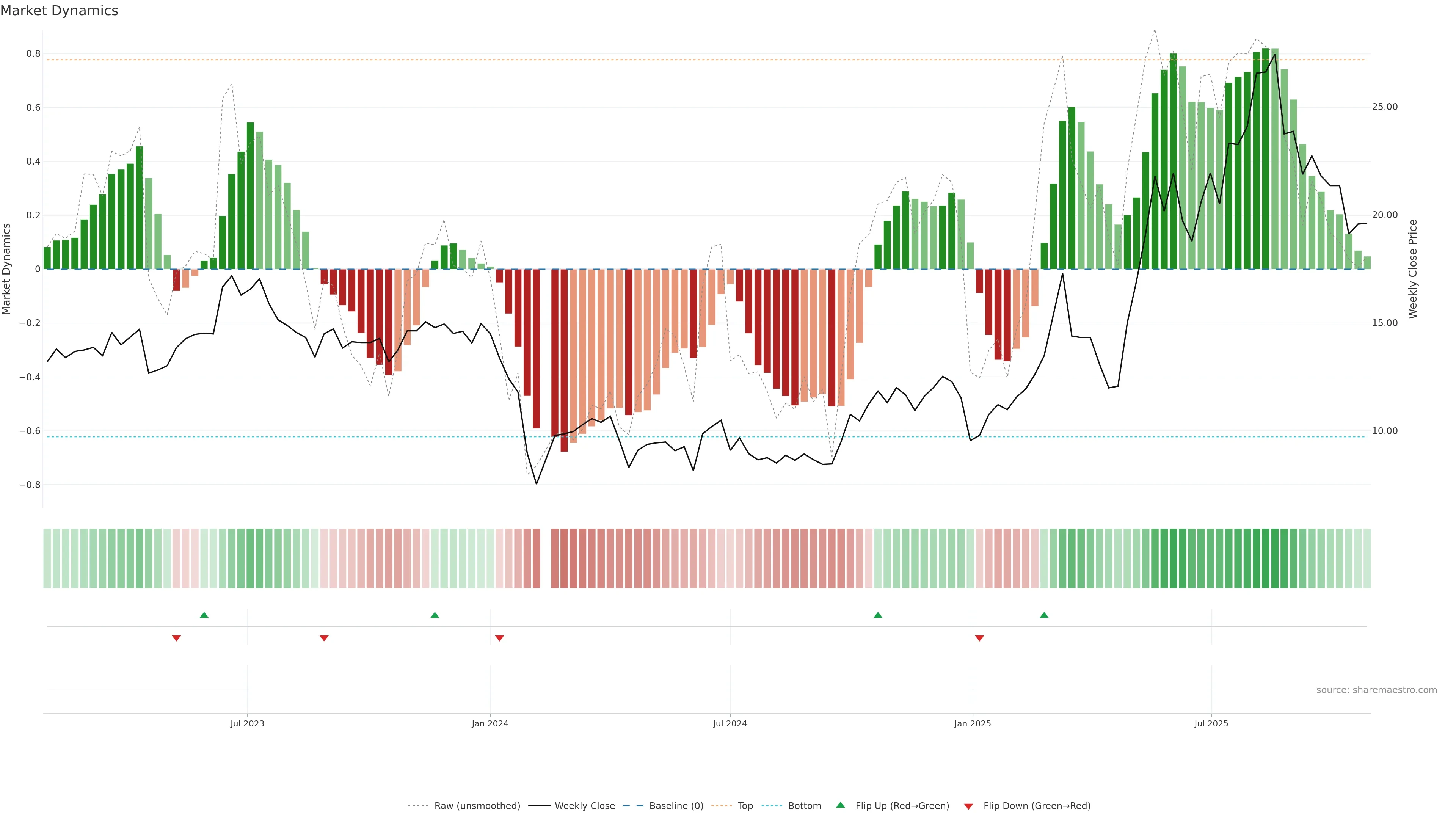Click the first red flip-down triangle marker

coord(176,638)
